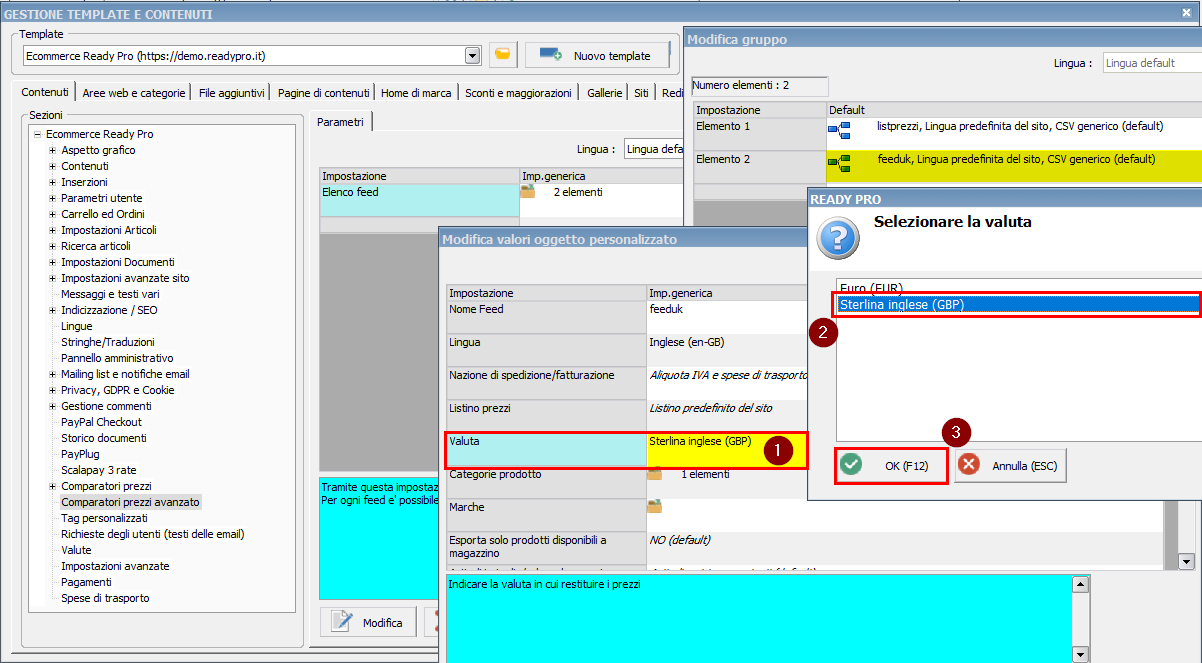Click the yellow icon button next to template dropdown

click(x=503, y=55)
